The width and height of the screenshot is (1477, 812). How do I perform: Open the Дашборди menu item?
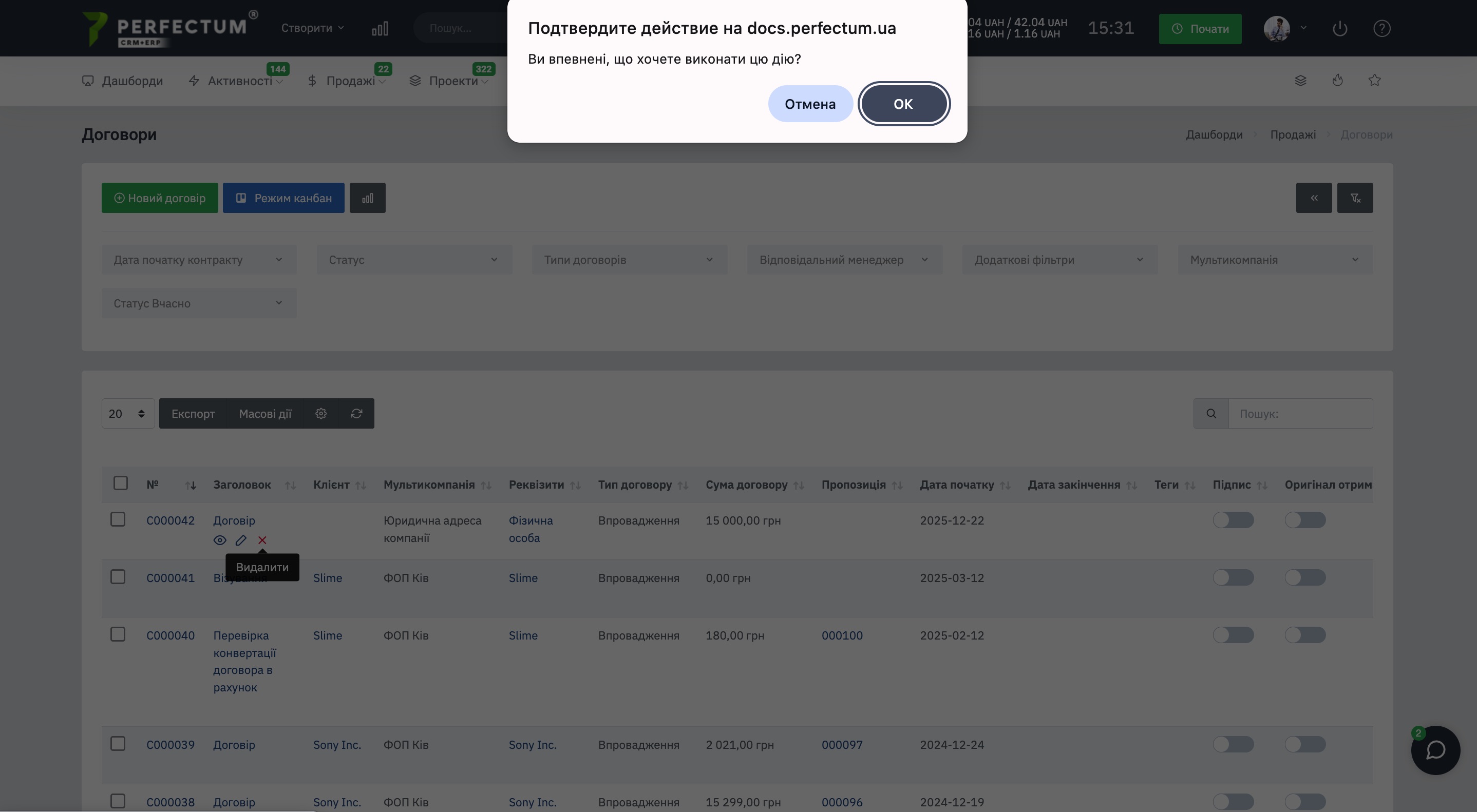tap(123, 81)
